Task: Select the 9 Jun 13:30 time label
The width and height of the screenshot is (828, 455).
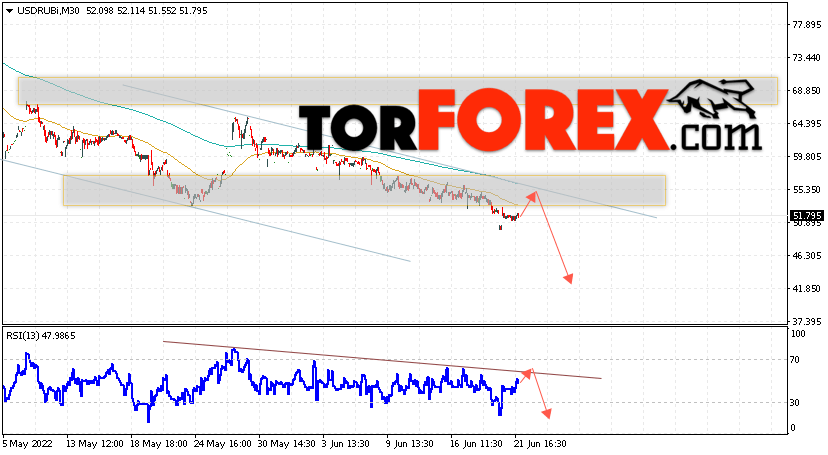Action: click(410, 444)
